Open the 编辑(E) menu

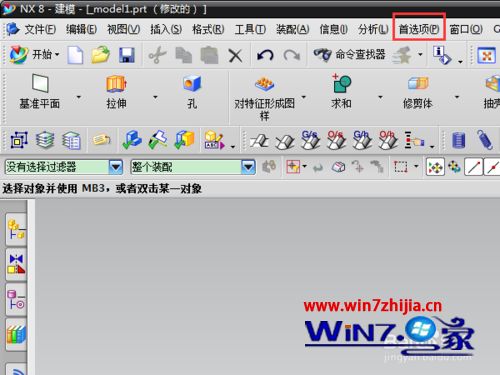point(81,29)
